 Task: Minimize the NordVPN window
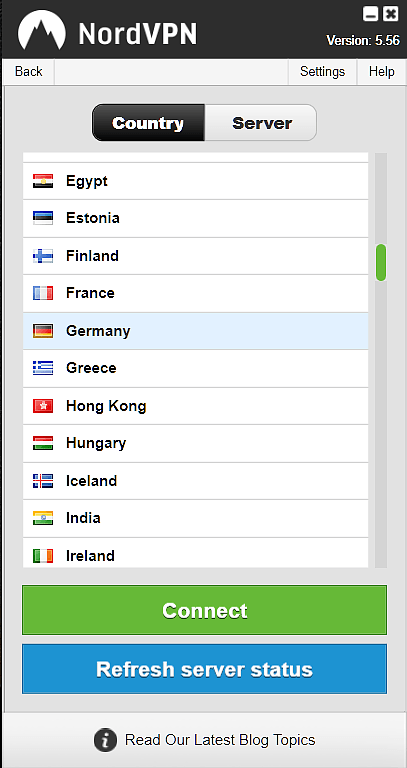(x=371, y=14)
